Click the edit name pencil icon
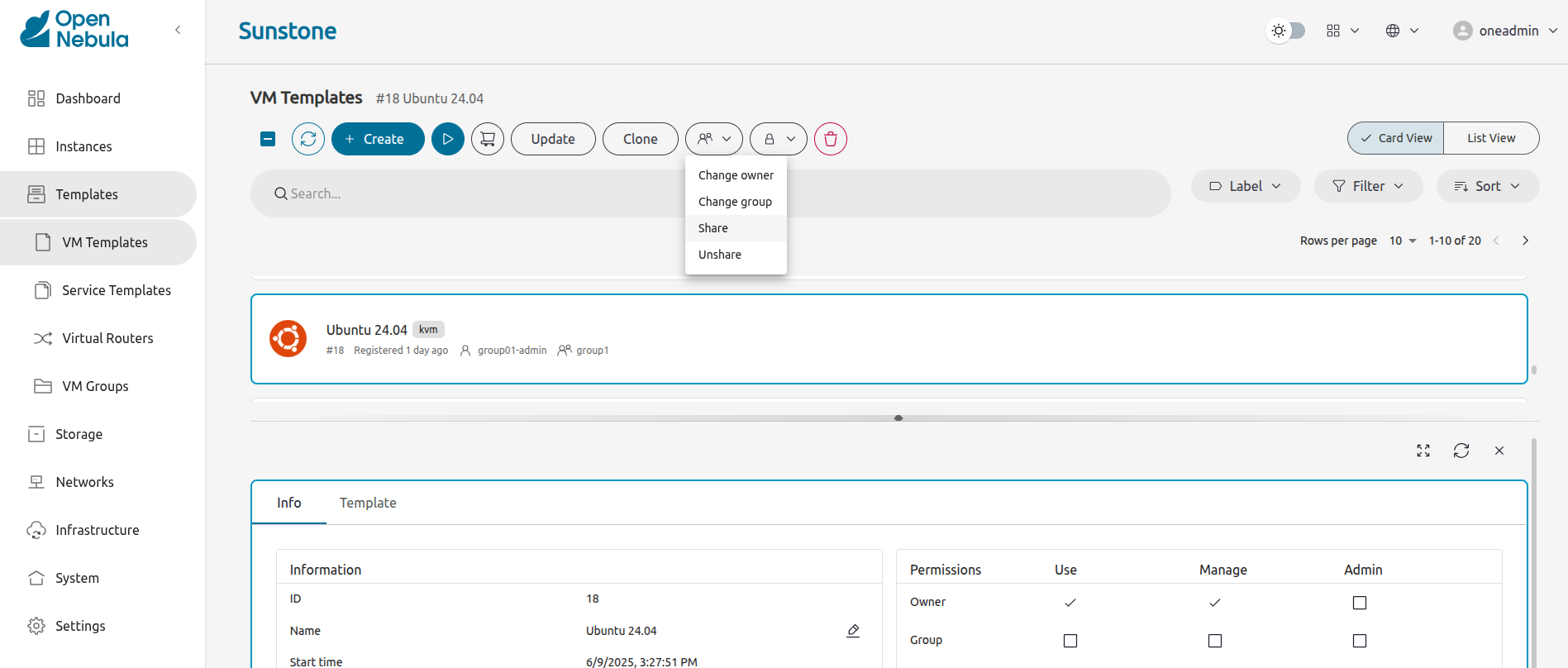Screen dimensions: 1568x668 click(853, 631)
